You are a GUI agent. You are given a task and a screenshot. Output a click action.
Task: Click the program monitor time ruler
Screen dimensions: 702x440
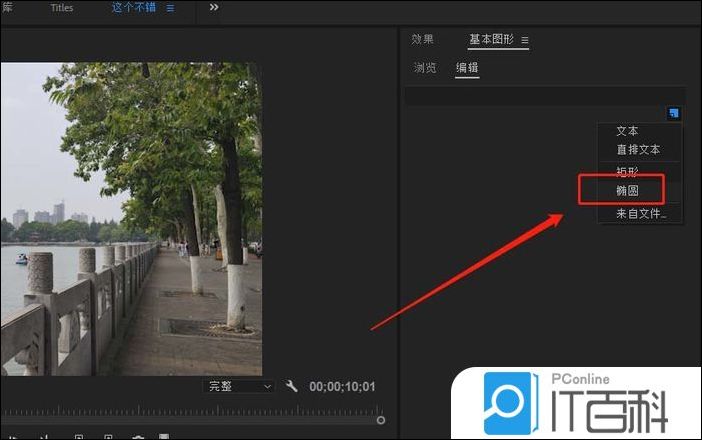192,410
